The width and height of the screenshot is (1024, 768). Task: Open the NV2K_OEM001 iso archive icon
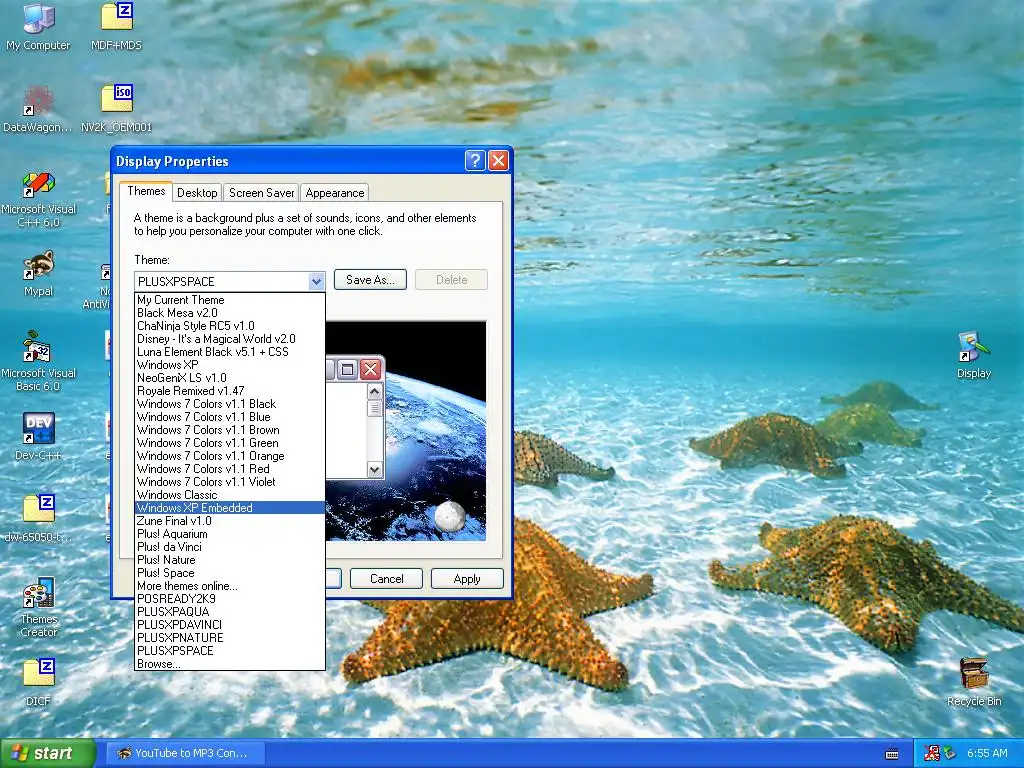[x=116, y=108]
